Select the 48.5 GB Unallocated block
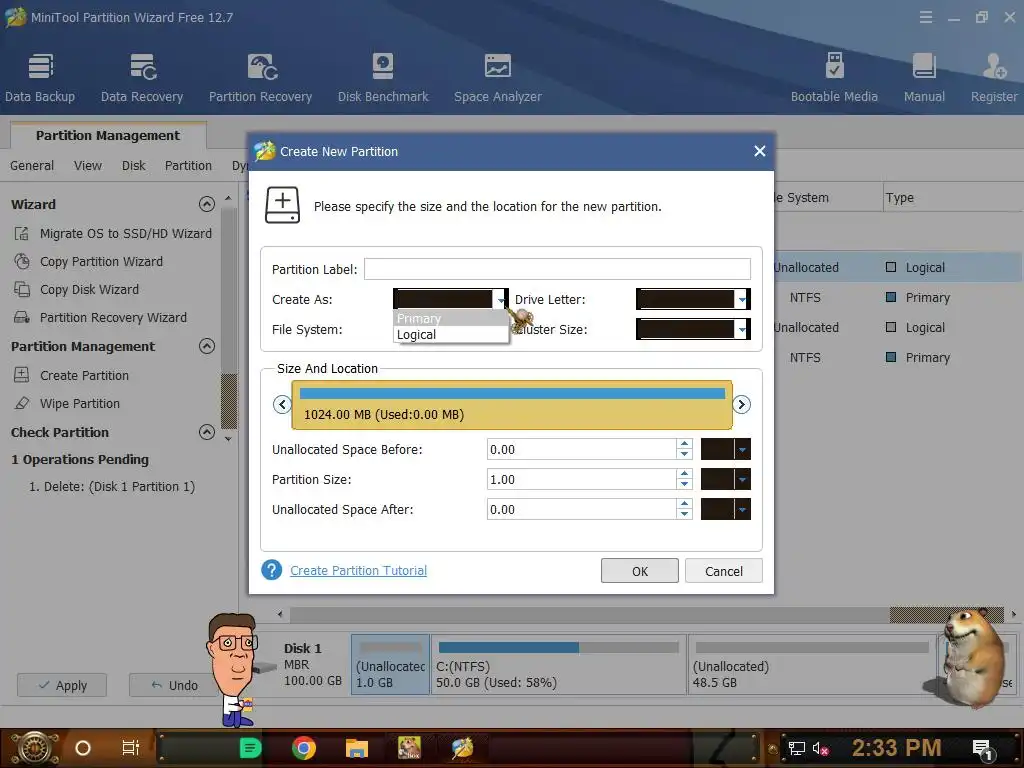 [812, 664]
